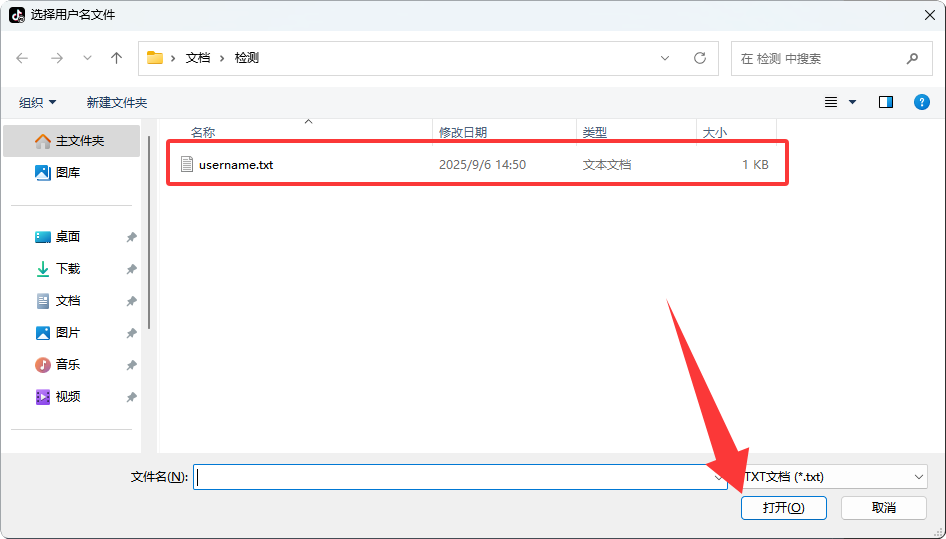Select the username.txt file
This screenshot has height=539, width=946.
236,165
